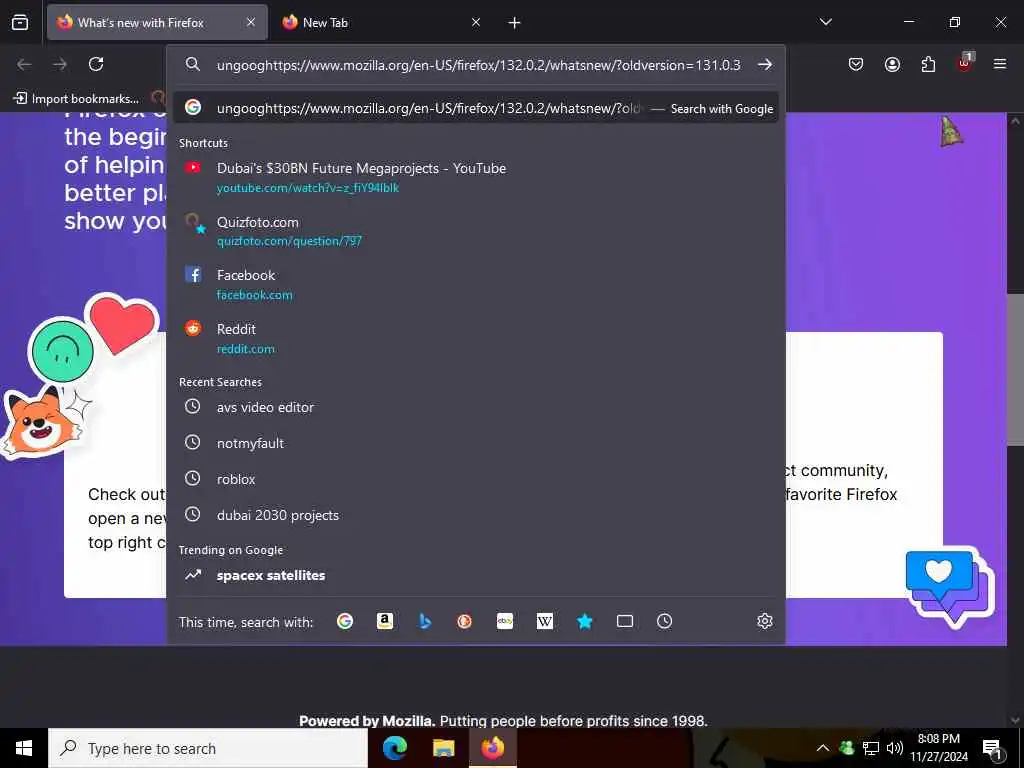Open a new tab with plus button

pyautogui.click(x=515, y=23)
